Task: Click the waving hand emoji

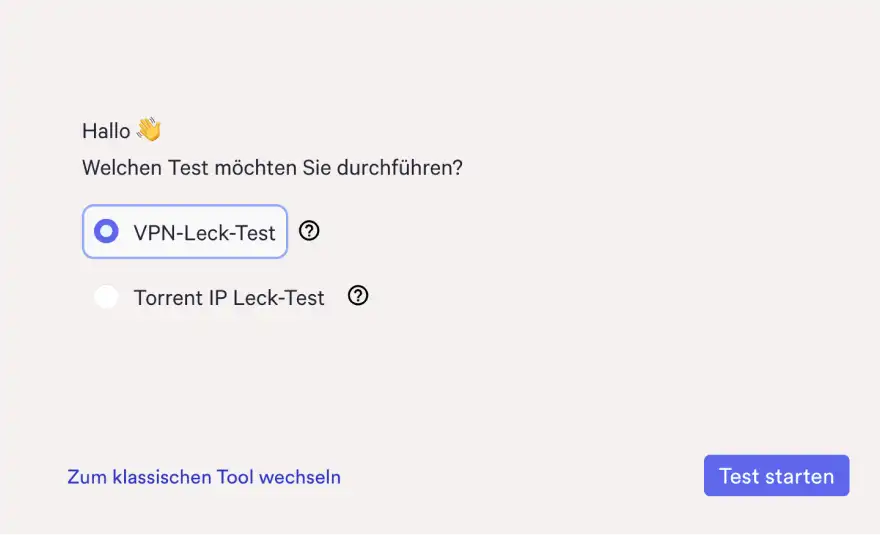Action: click(x=149, y=130)
